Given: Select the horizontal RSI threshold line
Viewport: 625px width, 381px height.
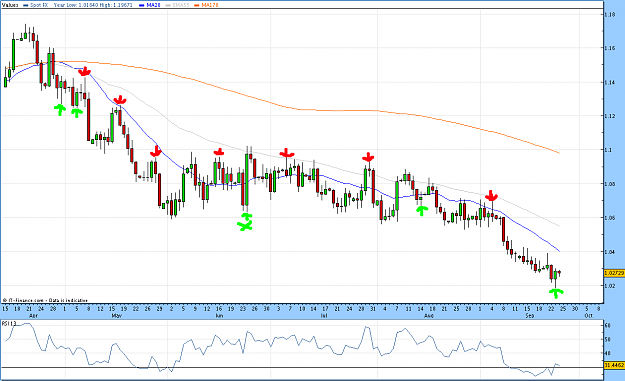Looking at the screenshot, I should [302, 367].
